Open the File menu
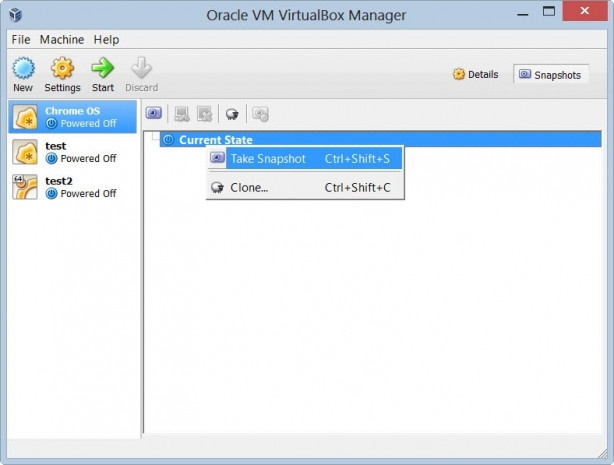This screenshot has width=614, height=465. [x=21, y=40]
